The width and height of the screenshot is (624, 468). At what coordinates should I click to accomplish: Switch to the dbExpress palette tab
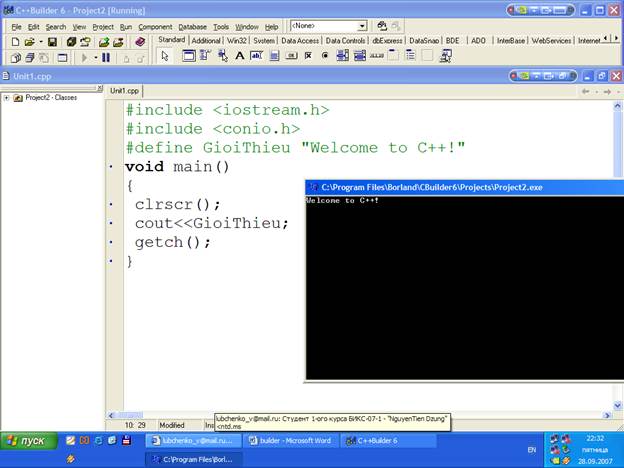(387, 41)
